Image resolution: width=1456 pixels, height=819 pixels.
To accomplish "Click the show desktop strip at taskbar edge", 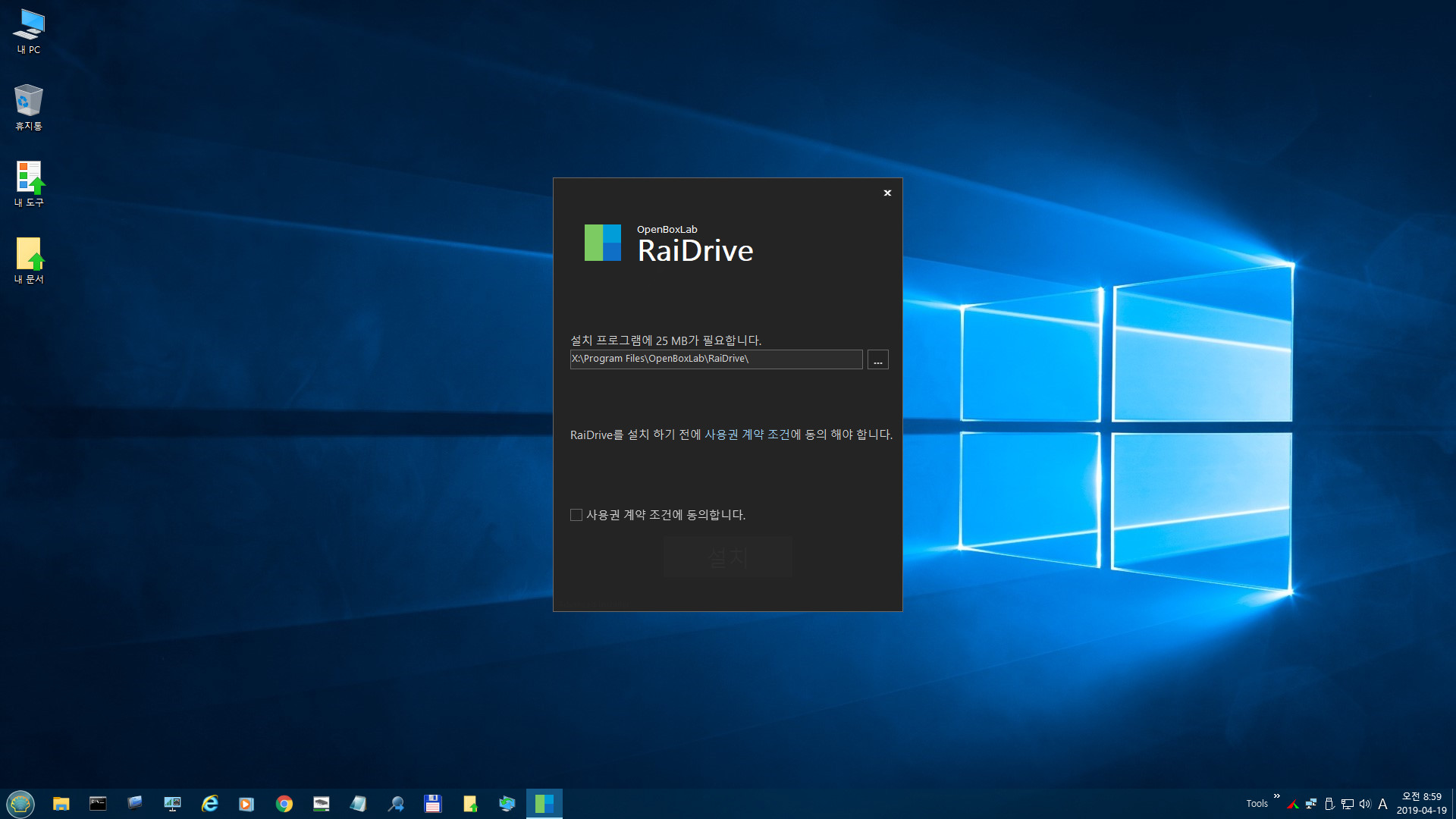I will coord(1453,804).
